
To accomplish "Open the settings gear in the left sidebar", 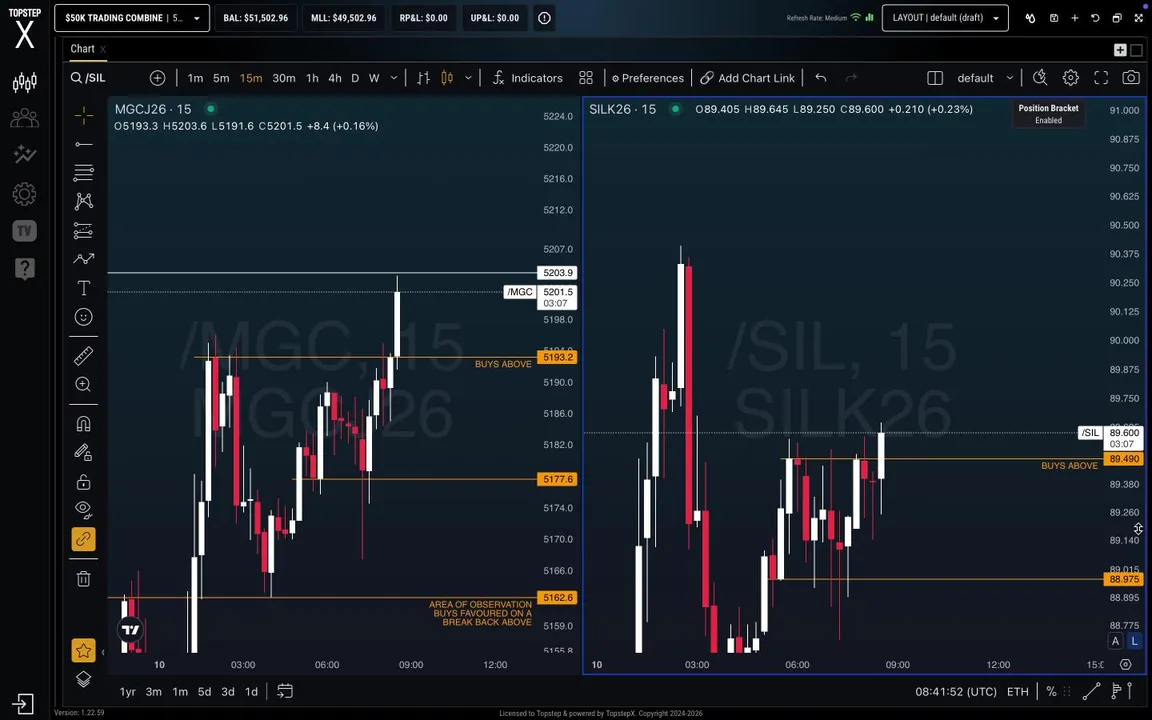I will point(24,194).
